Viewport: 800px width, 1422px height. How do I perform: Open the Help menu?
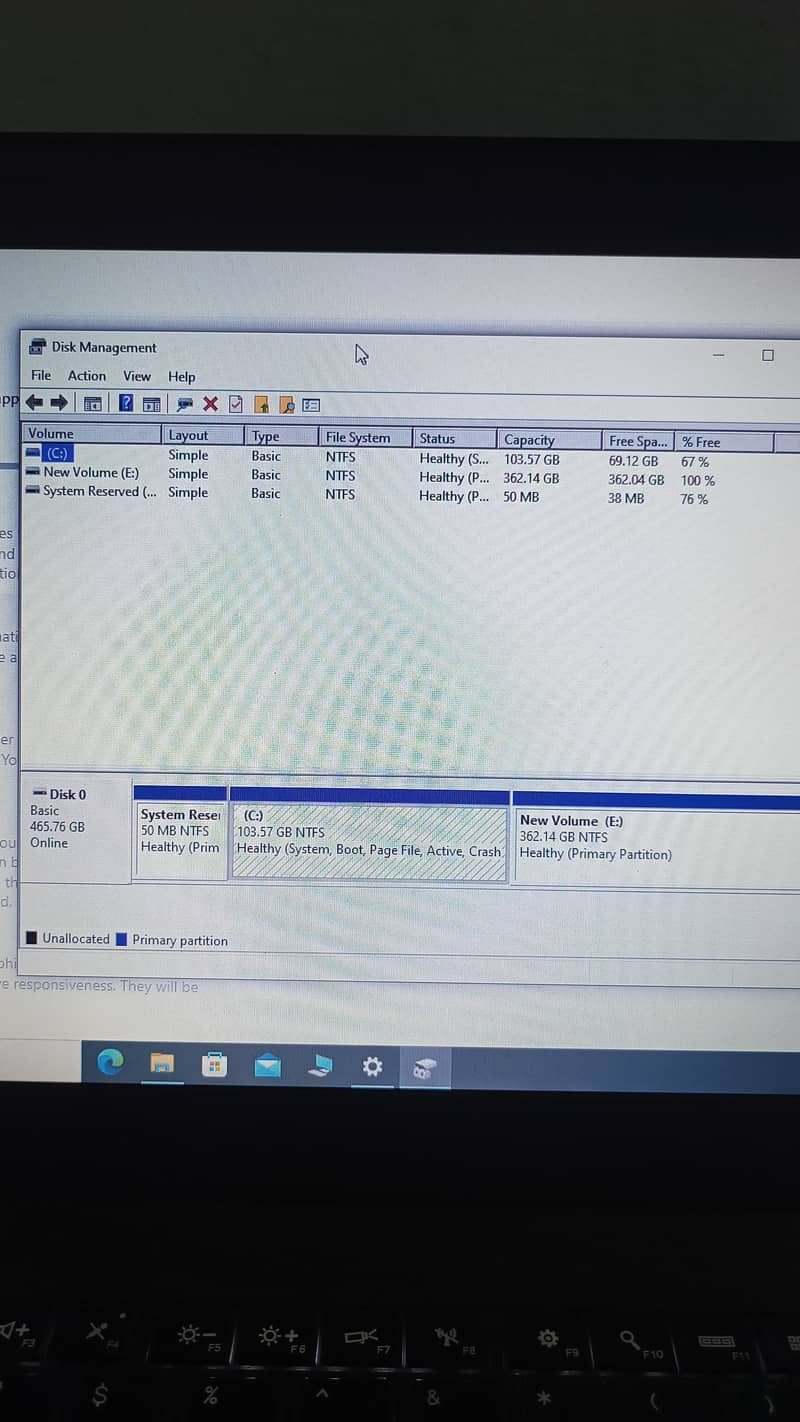pyautogui.click(x=182, y=377)
